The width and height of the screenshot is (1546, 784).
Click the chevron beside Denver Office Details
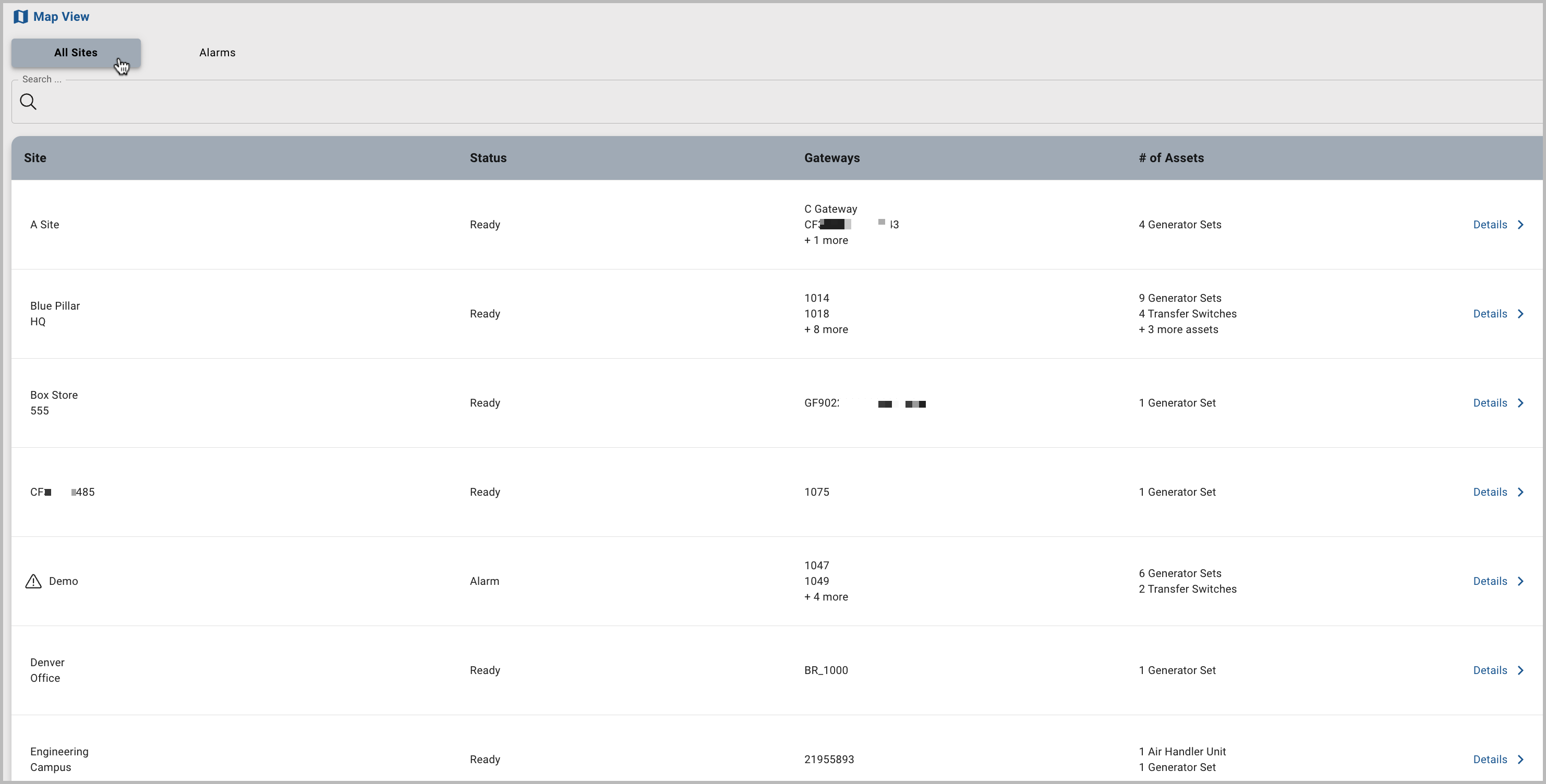coord(1521,670)
